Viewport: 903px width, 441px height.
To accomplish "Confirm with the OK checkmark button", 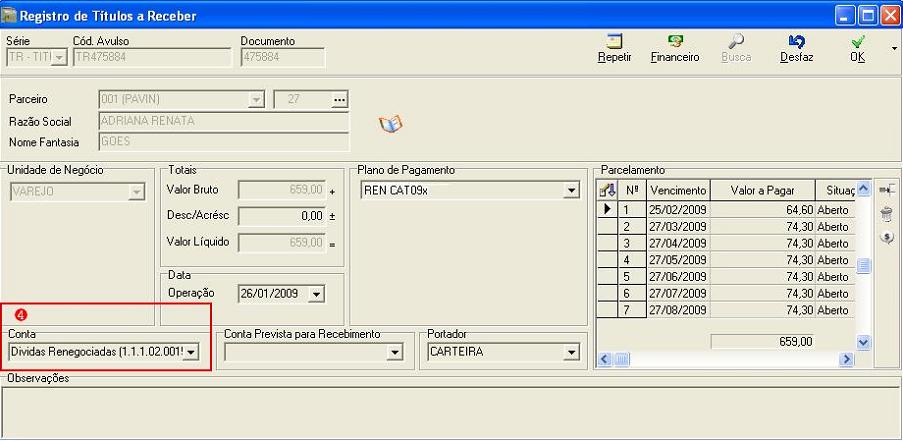I will click(858, 48).
